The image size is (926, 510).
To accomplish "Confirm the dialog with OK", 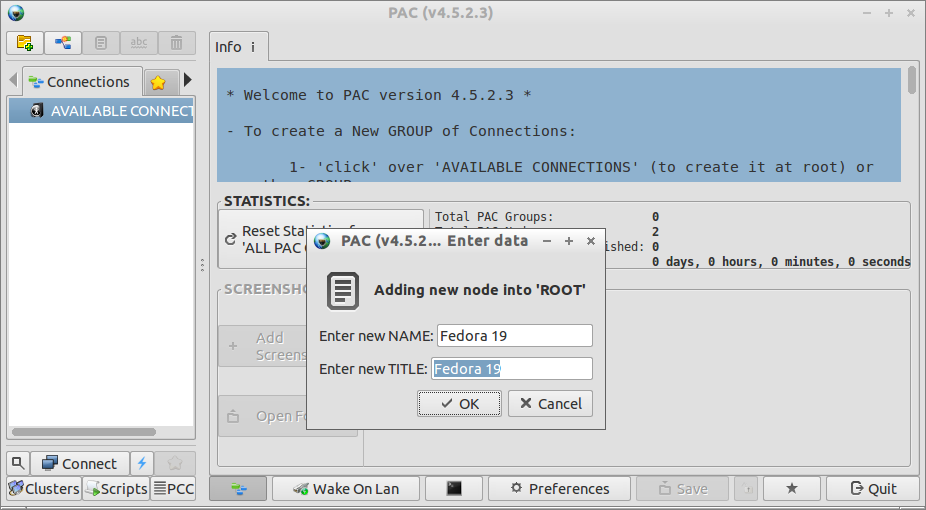I will point(459,403).
